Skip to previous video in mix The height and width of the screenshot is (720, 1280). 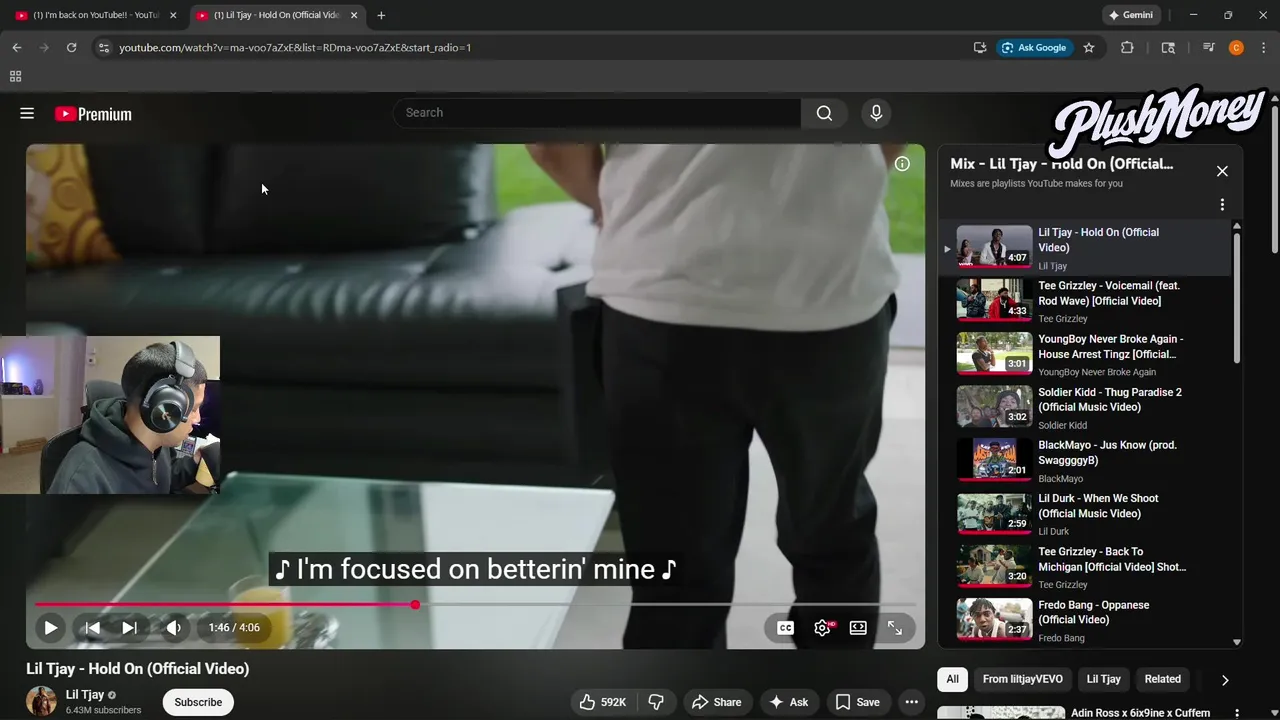tap(92, 628)
